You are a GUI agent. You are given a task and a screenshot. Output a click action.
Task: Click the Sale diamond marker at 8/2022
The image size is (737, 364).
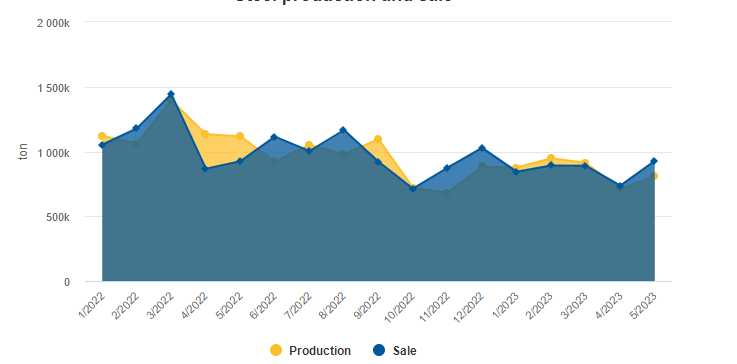click(x=343, y=130)
